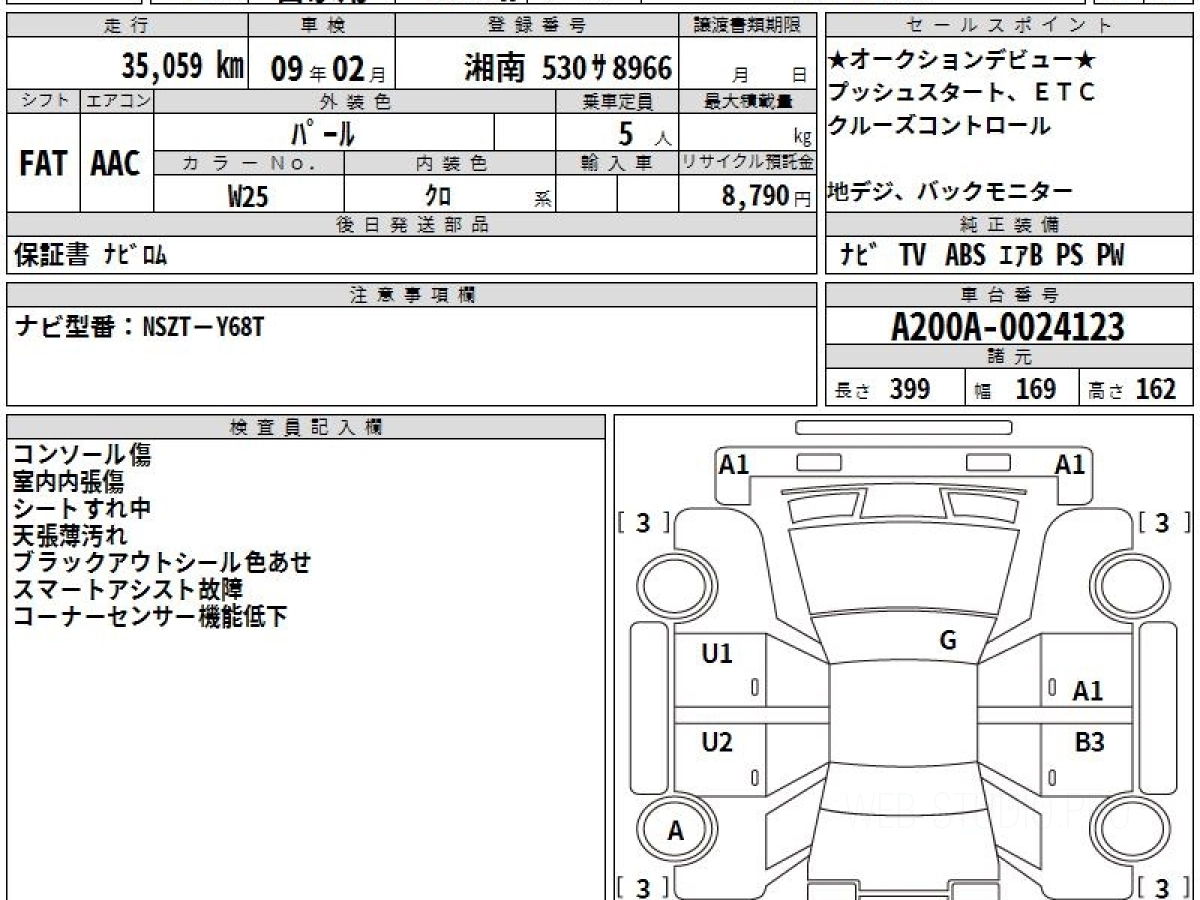Click the 室内内張傷 inspector note
1200x900 pixels.
coord(68,482)
